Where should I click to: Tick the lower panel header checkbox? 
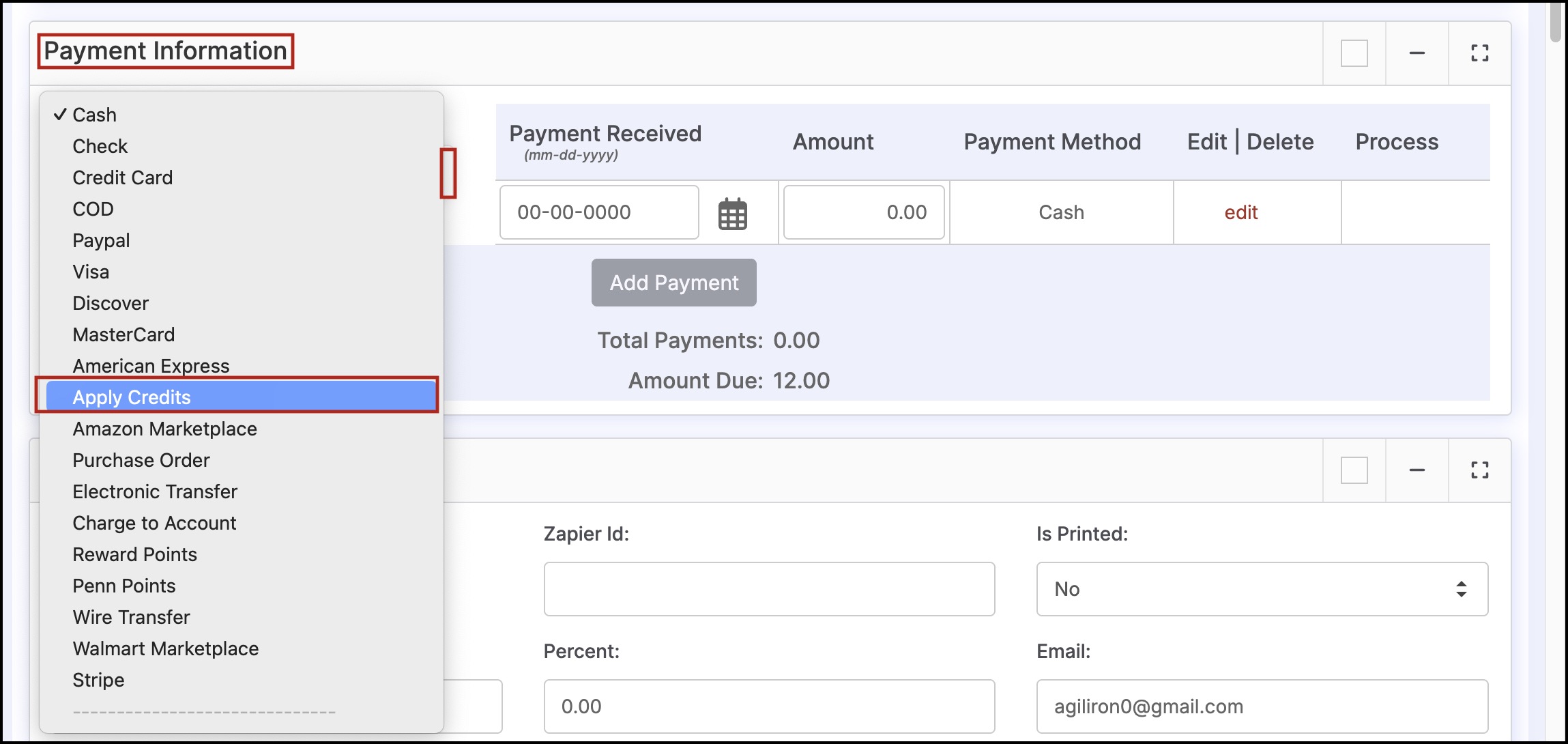click(1354, 470)
